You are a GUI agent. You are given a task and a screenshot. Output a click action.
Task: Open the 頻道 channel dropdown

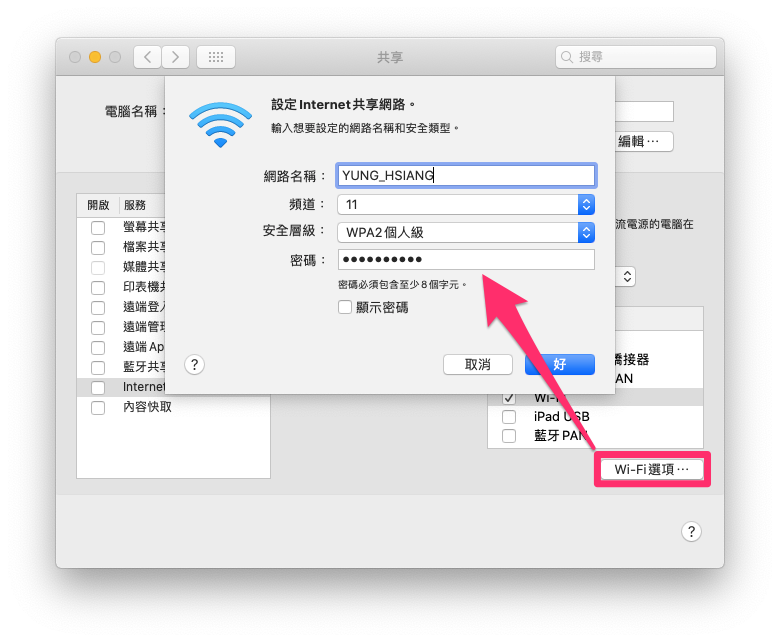pyautogui.click(x=466, y=204)
